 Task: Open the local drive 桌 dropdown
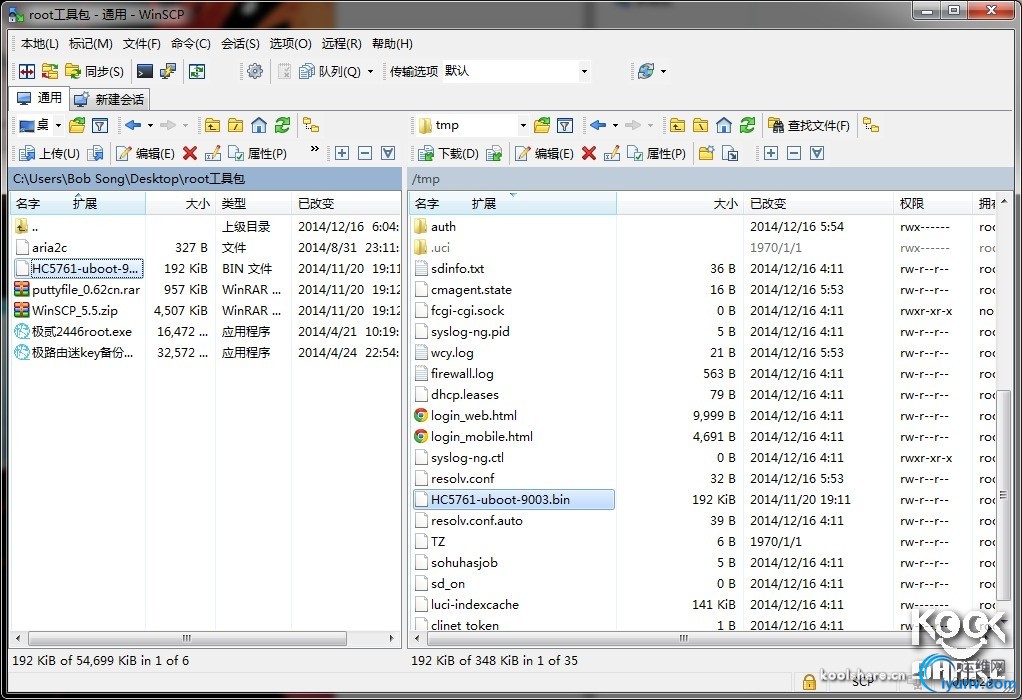(x=40, y=125)
